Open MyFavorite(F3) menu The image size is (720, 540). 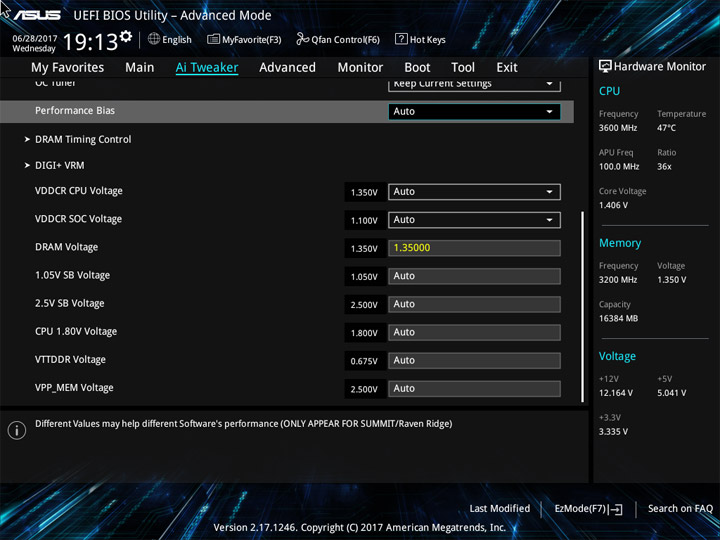tap(244, 39)
